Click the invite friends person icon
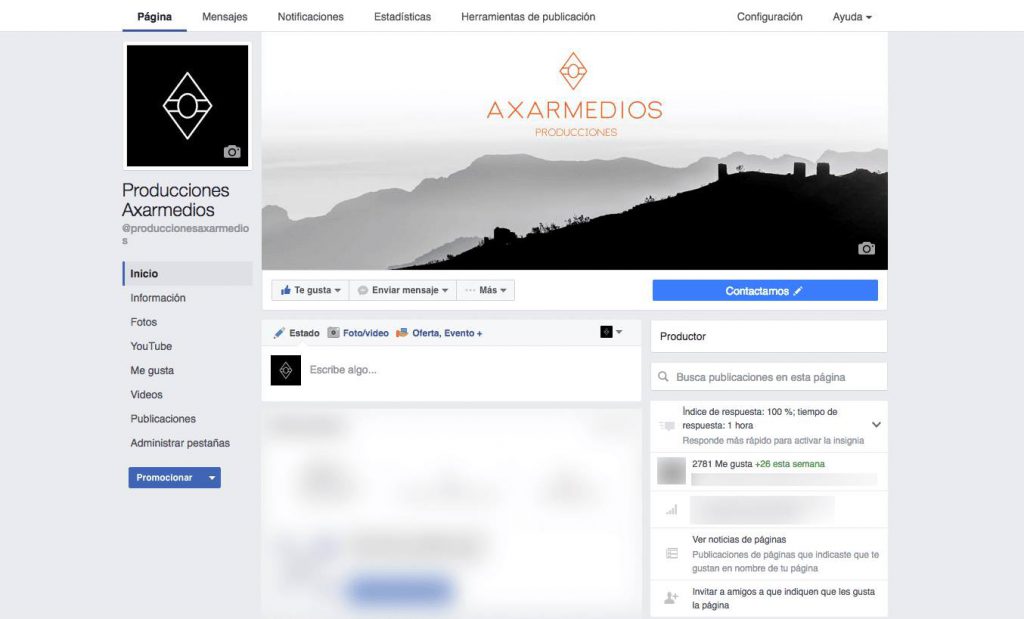The height and width of the screenshot is (619, 1024). click(671, 597)
